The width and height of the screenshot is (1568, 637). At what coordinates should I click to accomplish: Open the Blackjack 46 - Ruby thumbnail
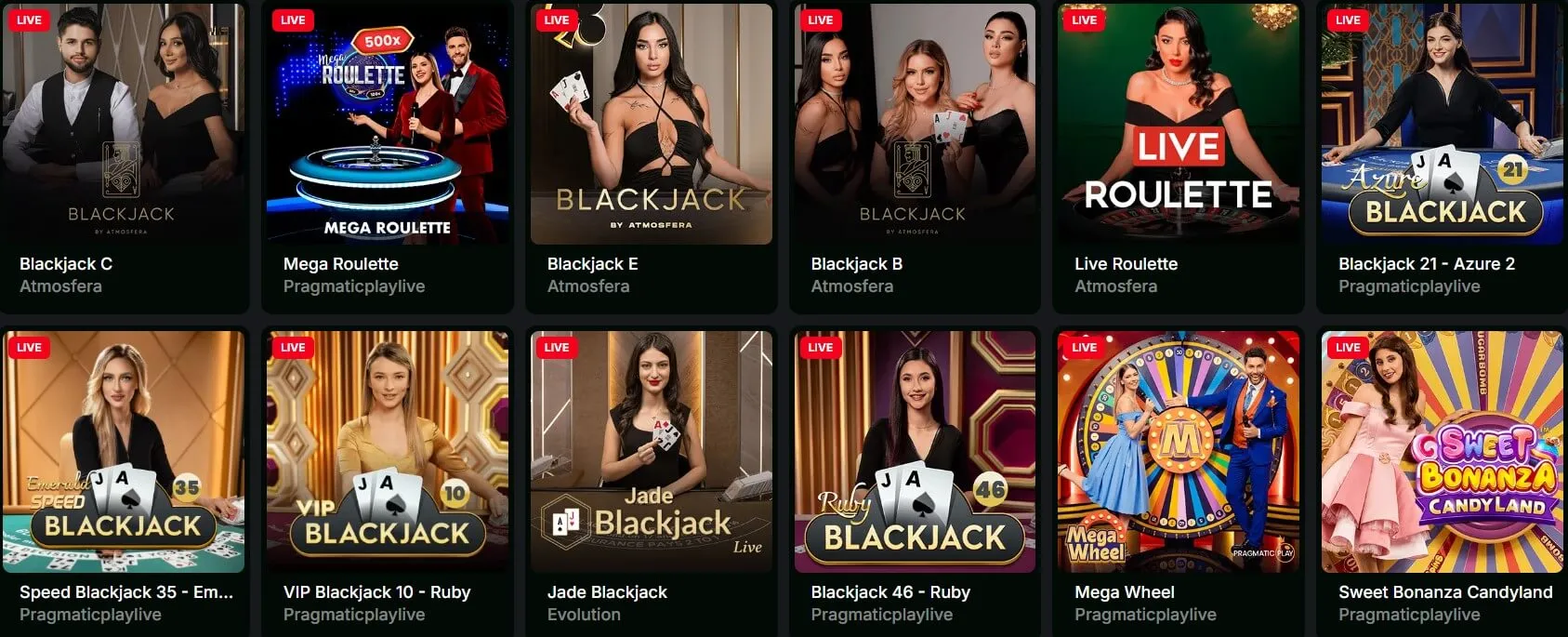tap(915, 452)
